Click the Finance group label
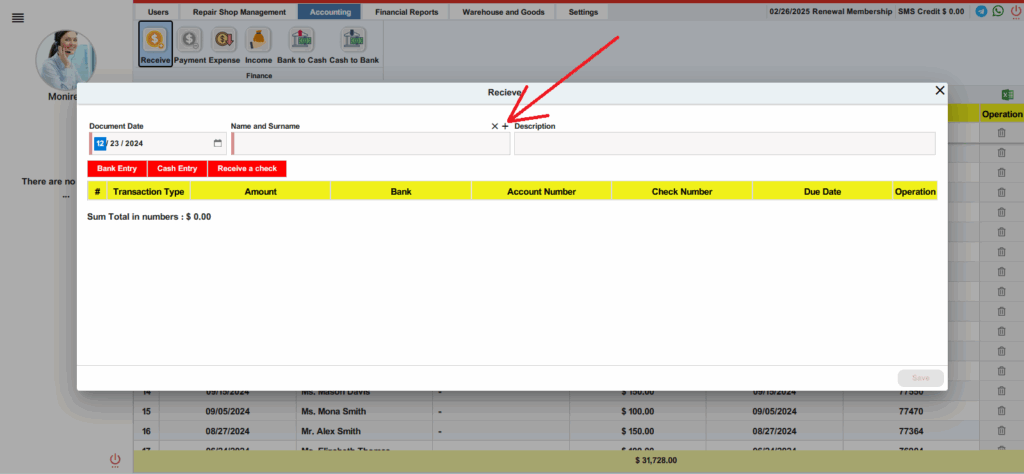Screen dimensions: 1024x474 pos(259,76)
